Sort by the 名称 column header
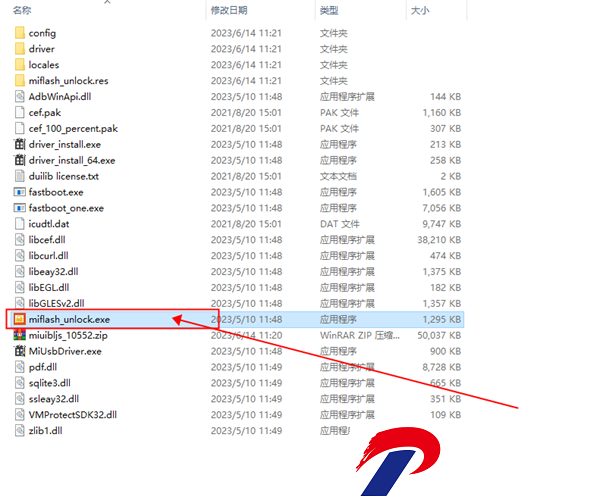Image resolution: width=600 pixels, height=503 pixels. pos(22,10)
